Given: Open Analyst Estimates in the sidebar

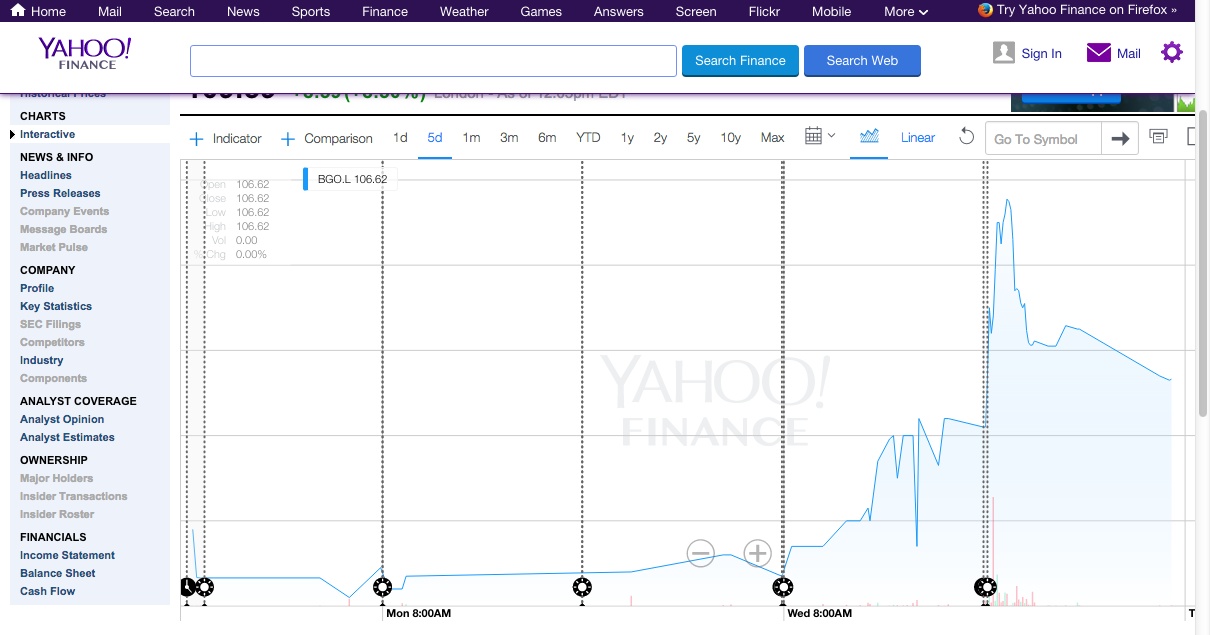Looking at the screenshot, I should [67, 437].
